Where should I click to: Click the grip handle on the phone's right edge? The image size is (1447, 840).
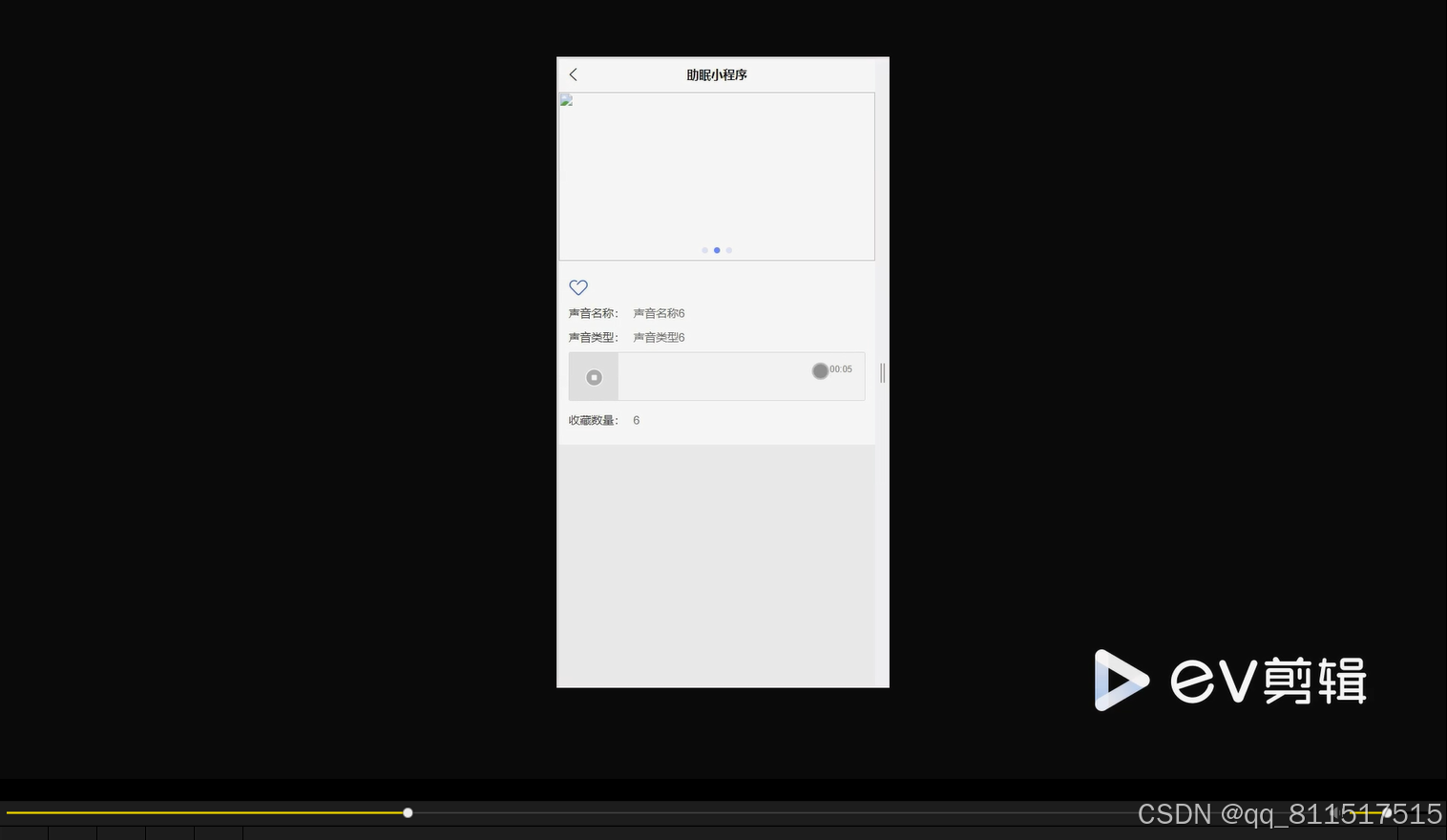coord(883,373)
